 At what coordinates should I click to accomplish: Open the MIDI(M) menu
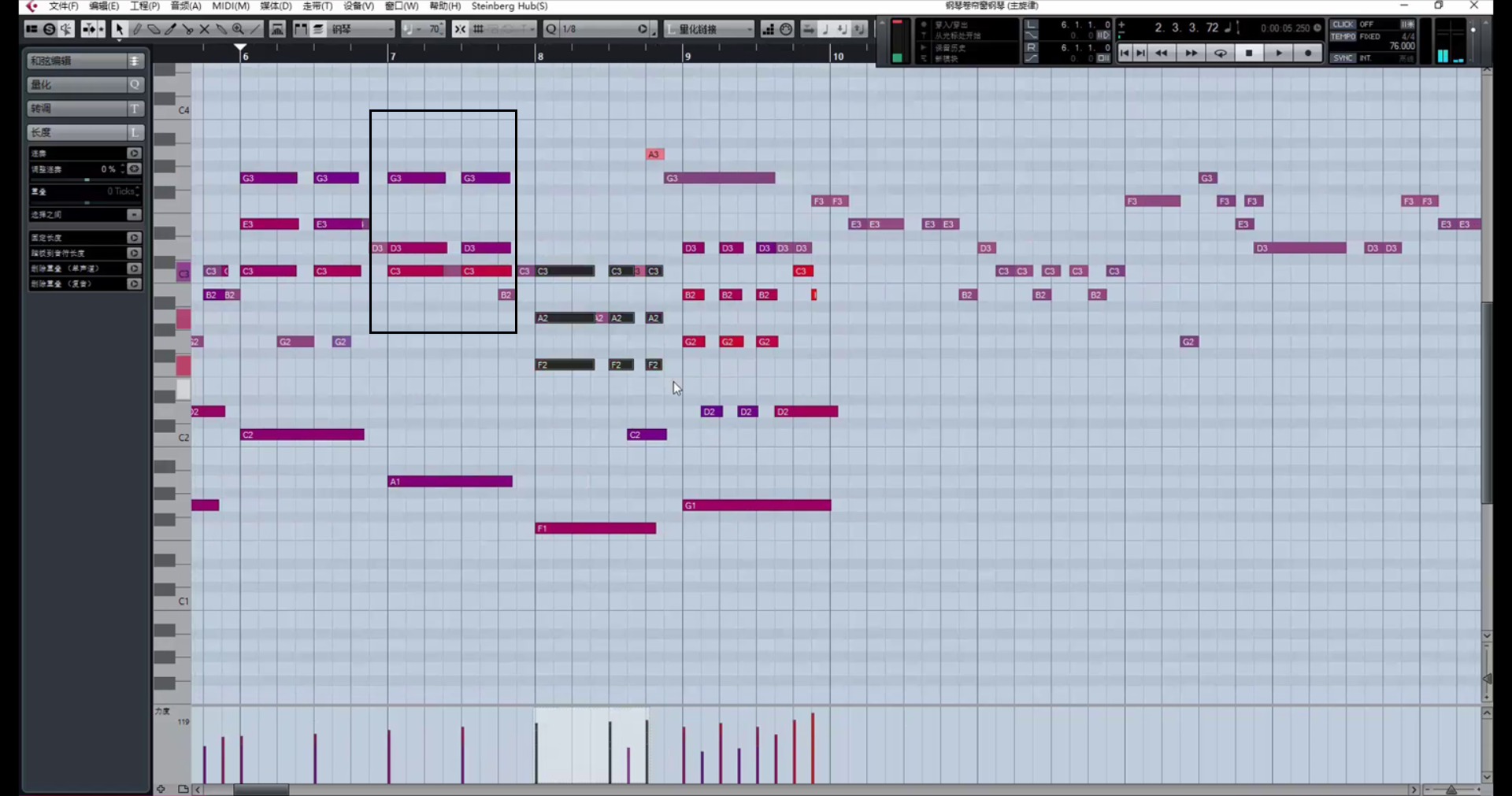[231, 6]
